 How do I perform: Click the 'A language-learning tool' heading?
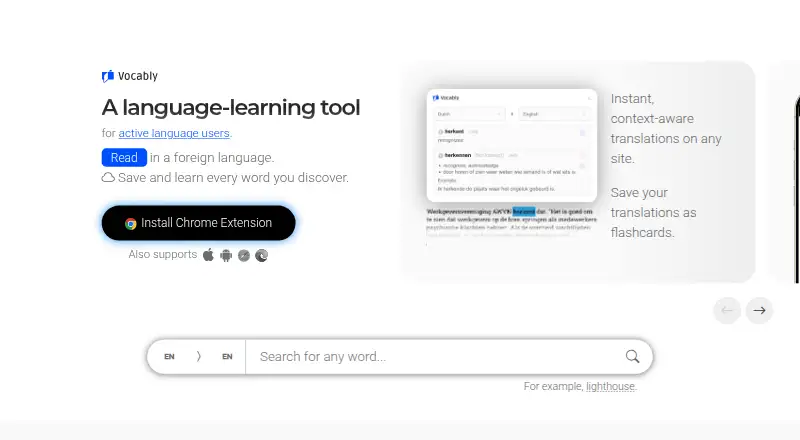click(x=231, y=108)
